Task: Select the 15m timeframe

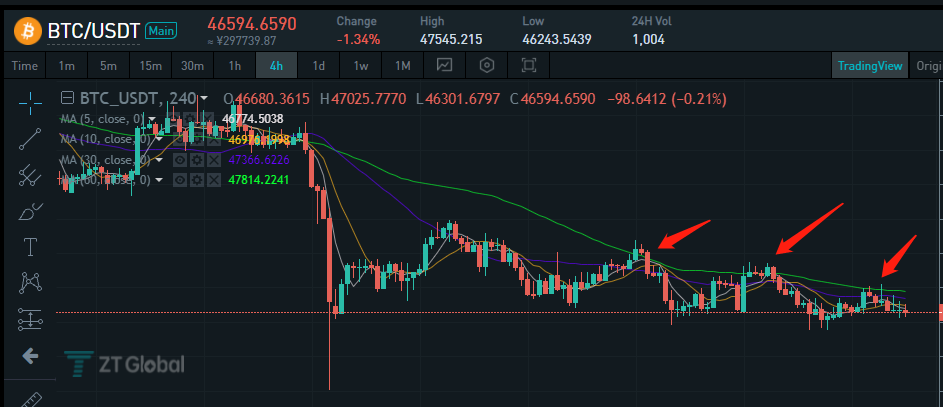Action: [x=150, y=66]
